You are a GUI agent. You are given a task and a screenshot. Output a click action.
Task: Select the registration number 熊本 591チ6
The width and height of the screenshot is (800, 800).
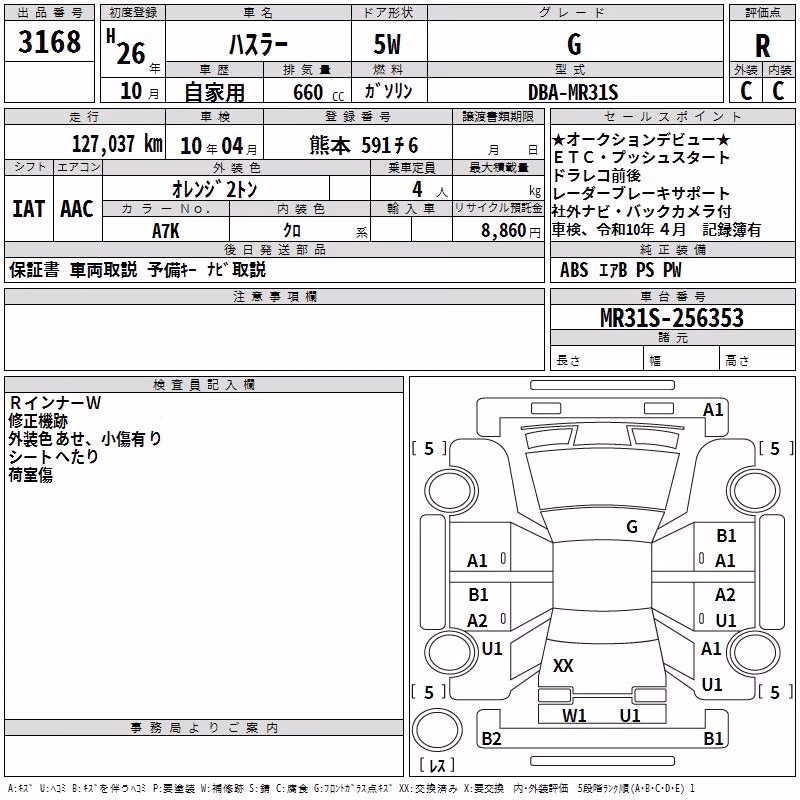click(364, 146)
